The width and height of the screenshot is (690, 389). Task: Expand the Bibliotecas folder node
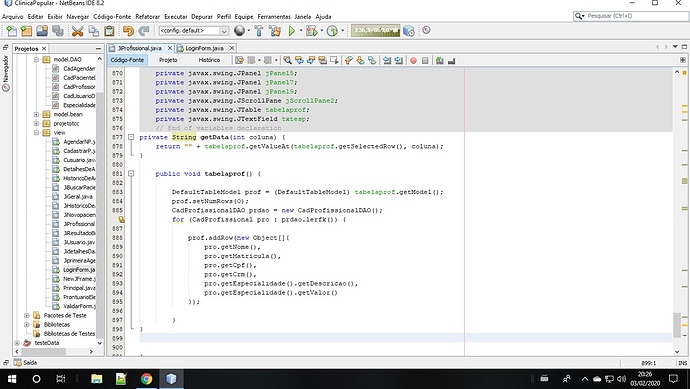tap(26, 325)
